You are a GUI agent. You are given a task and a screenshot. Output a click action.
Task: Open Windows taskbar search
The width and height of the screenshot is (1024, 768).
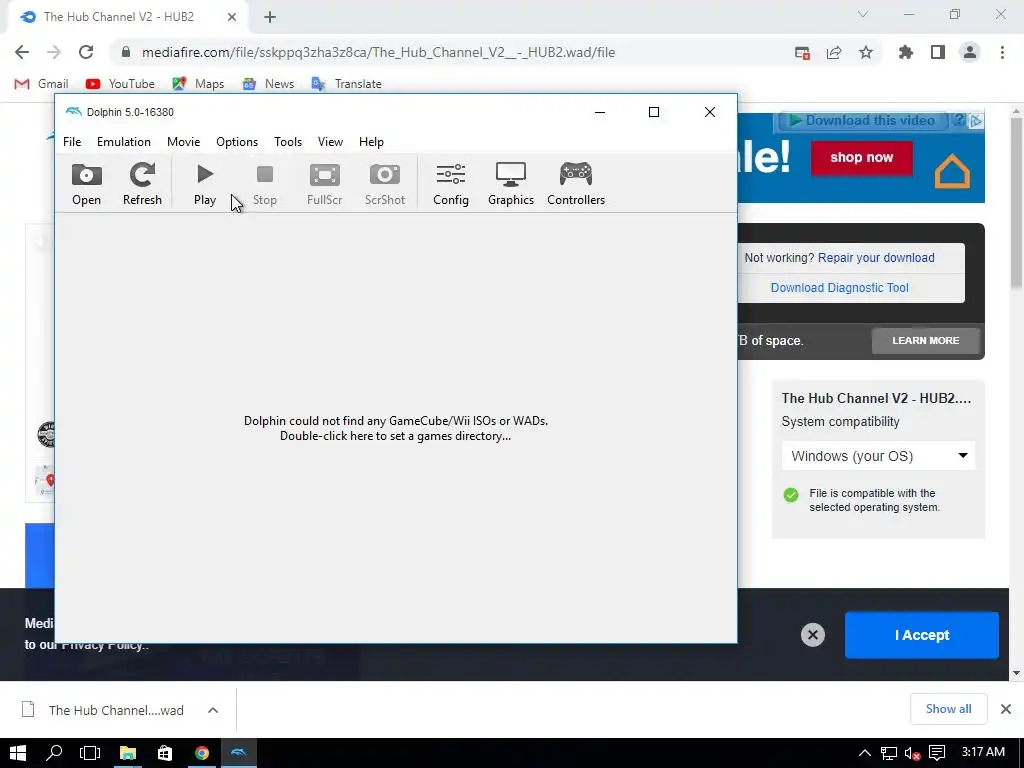coord(54,753)
